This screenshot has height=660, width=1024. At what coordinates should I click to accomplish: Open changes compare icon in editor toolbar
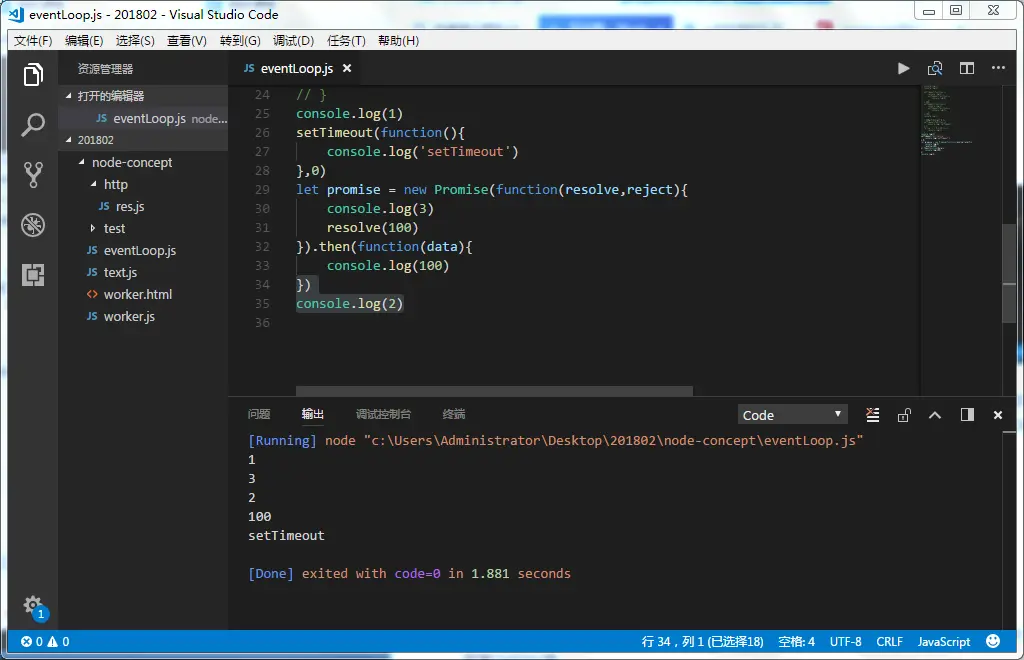click(935, 69)
